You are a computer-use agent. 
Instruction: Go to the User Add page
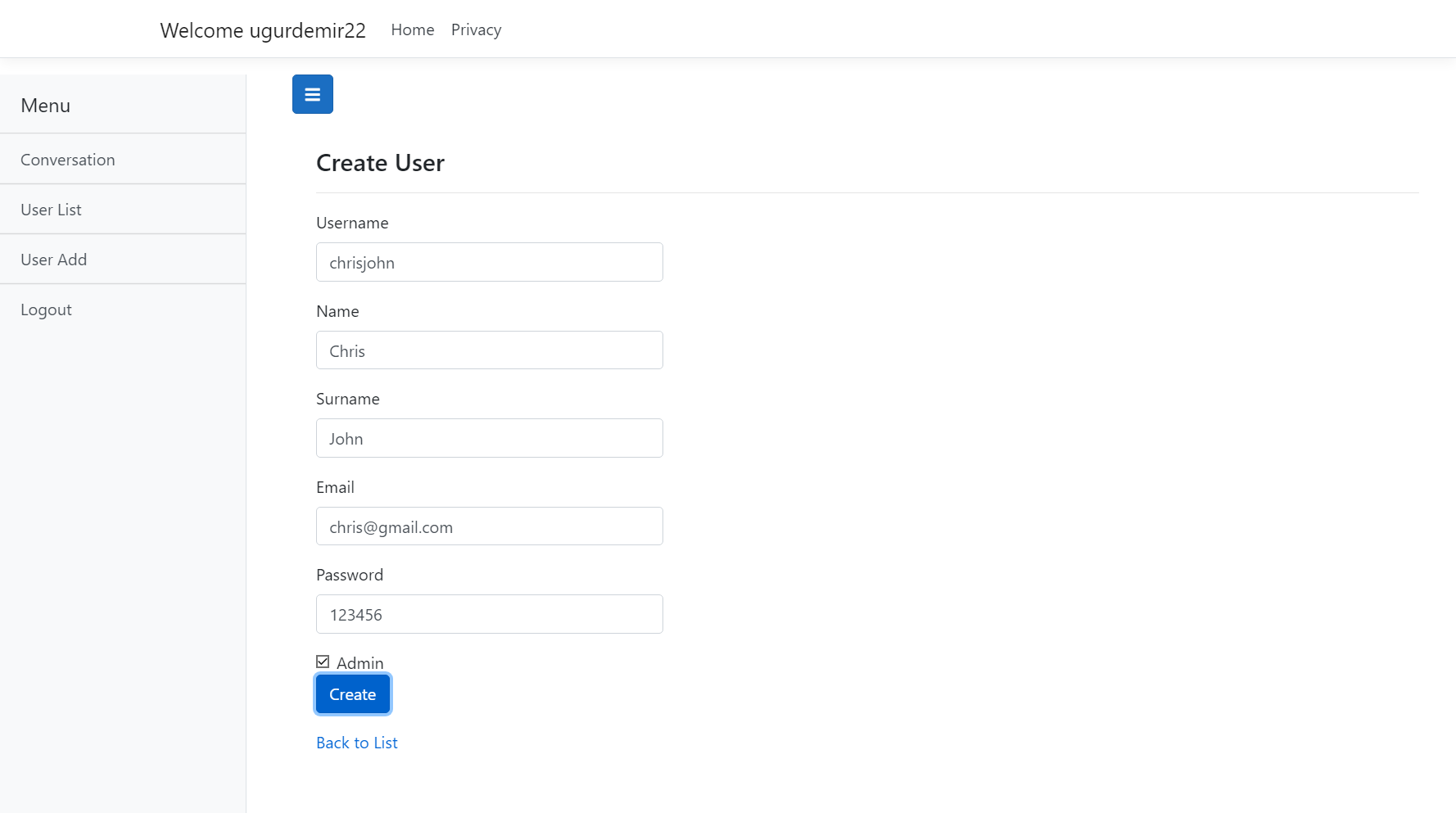pos(53,259)
